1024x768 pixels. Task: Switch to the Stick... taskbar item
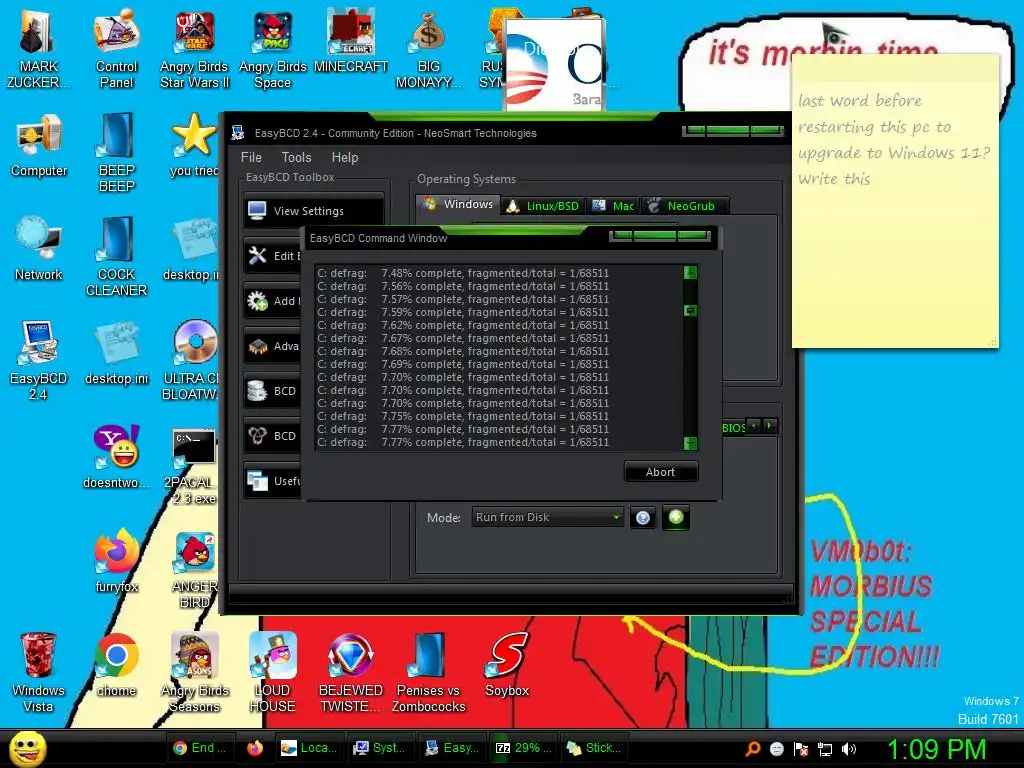coord(594,748)
